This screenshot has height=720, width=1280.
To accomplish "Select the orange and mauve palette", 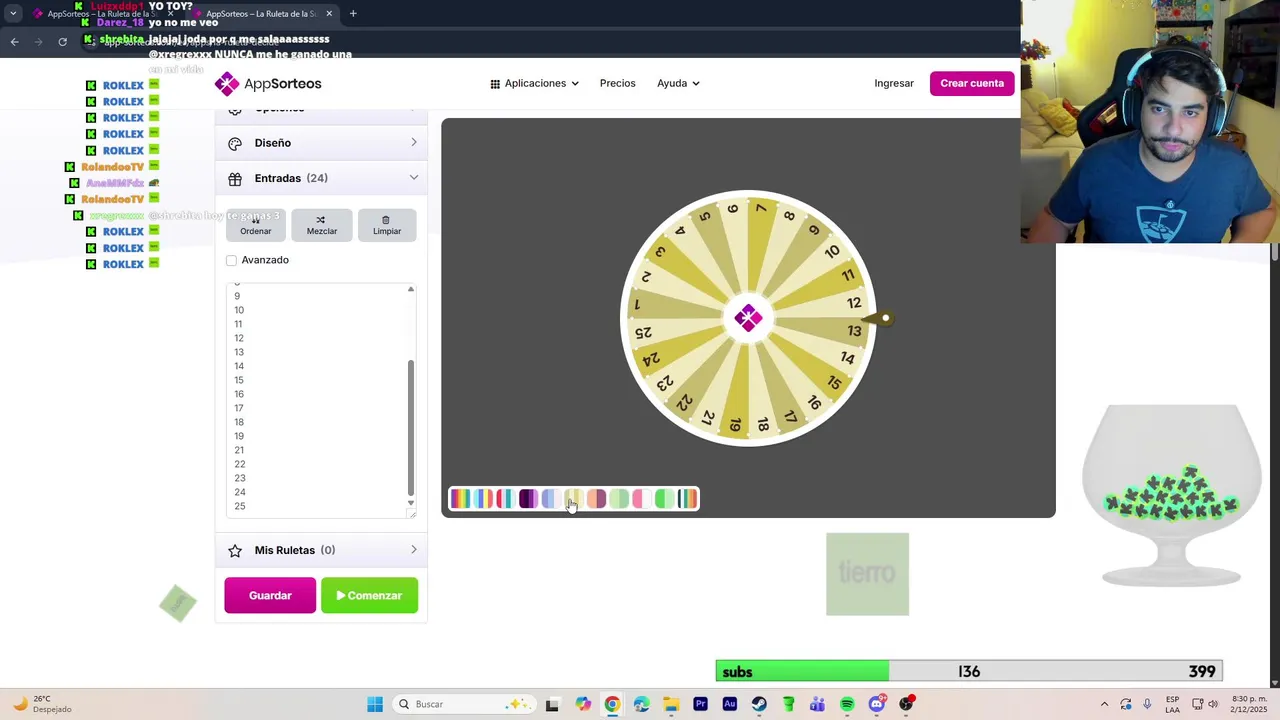I will [596, 499].
